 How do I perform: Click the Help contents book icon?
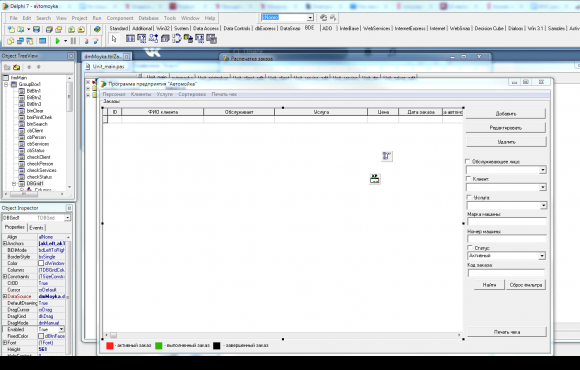click(97, 29)
